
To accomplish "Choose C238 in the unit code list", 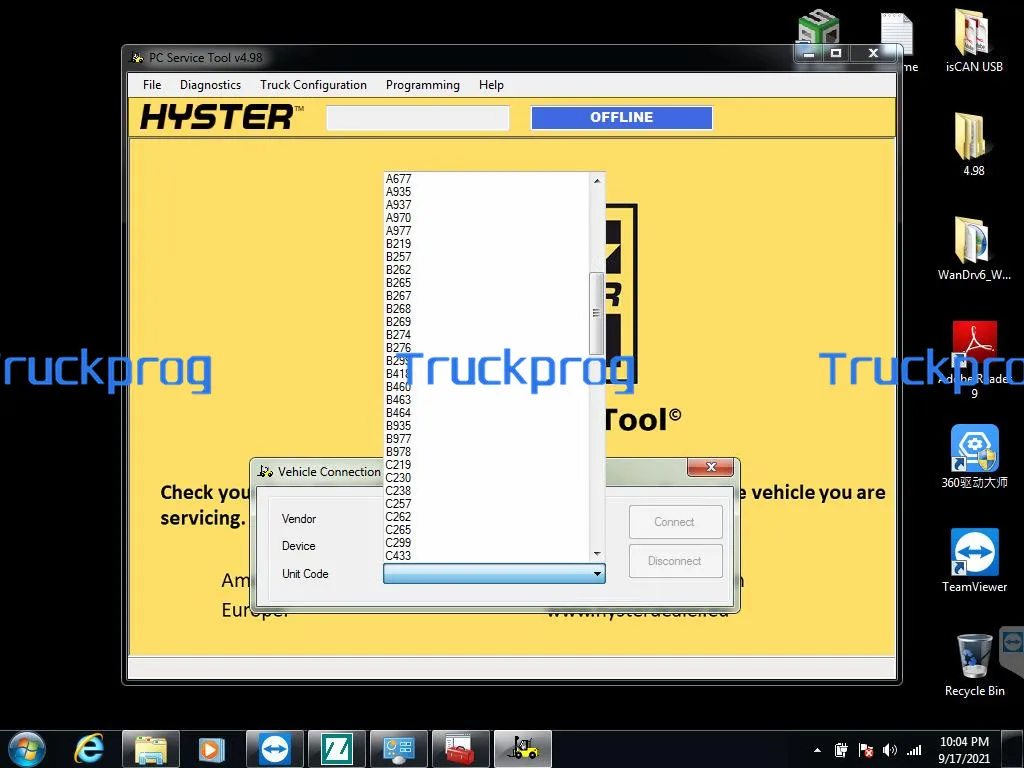I will click(398, 490).
